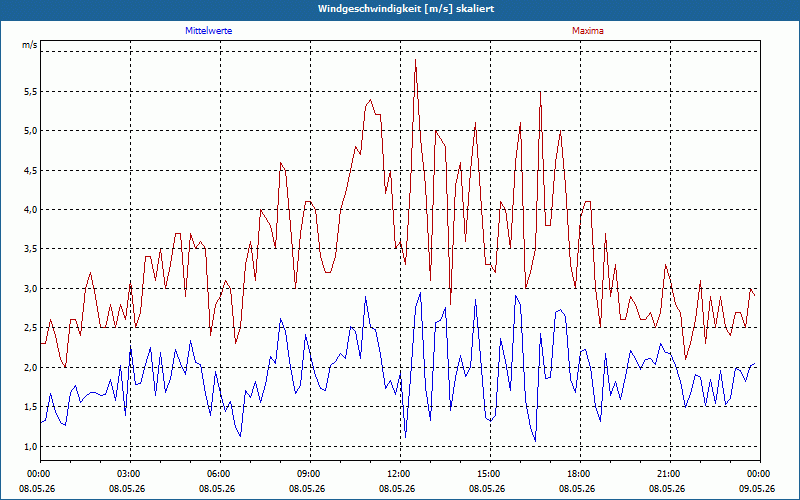Click the 2,0 y-axis value
Image resolution: width=800 pixels, height=500 pixels.
[31, 368]
